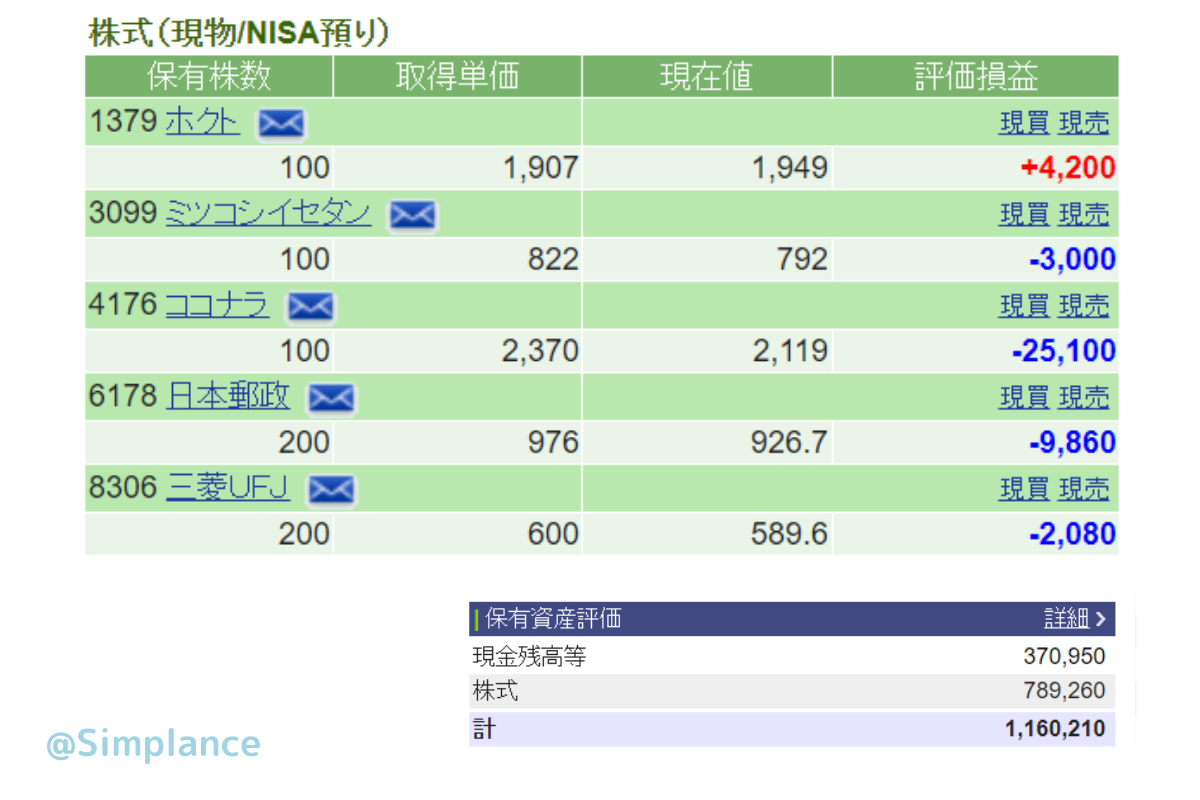Open the ホクト stock link

pyautogui.click(x=202, y=122)
